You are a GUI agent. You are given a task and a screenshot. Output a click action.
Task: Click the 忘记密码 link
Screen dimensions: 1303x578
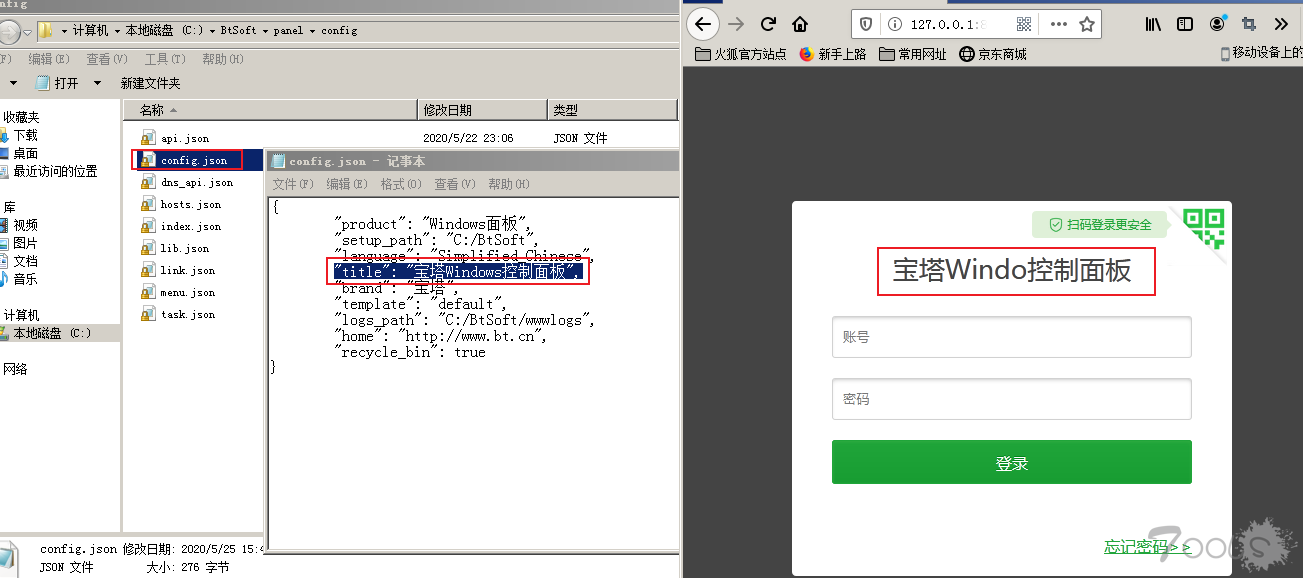(x=1147, y=547)
